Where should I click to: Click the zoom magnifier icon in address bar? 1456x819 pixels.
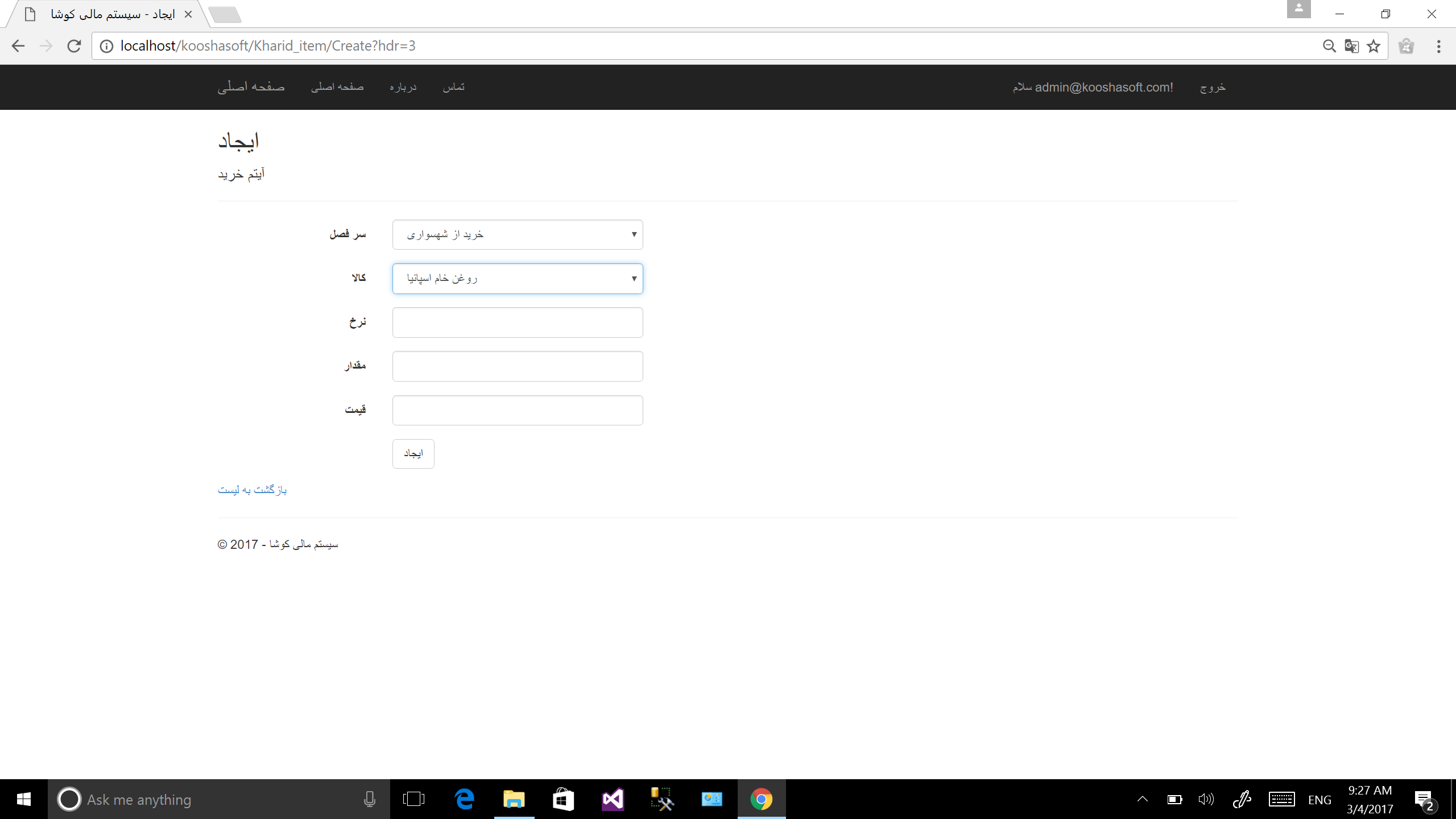[x=1329, y=46]
